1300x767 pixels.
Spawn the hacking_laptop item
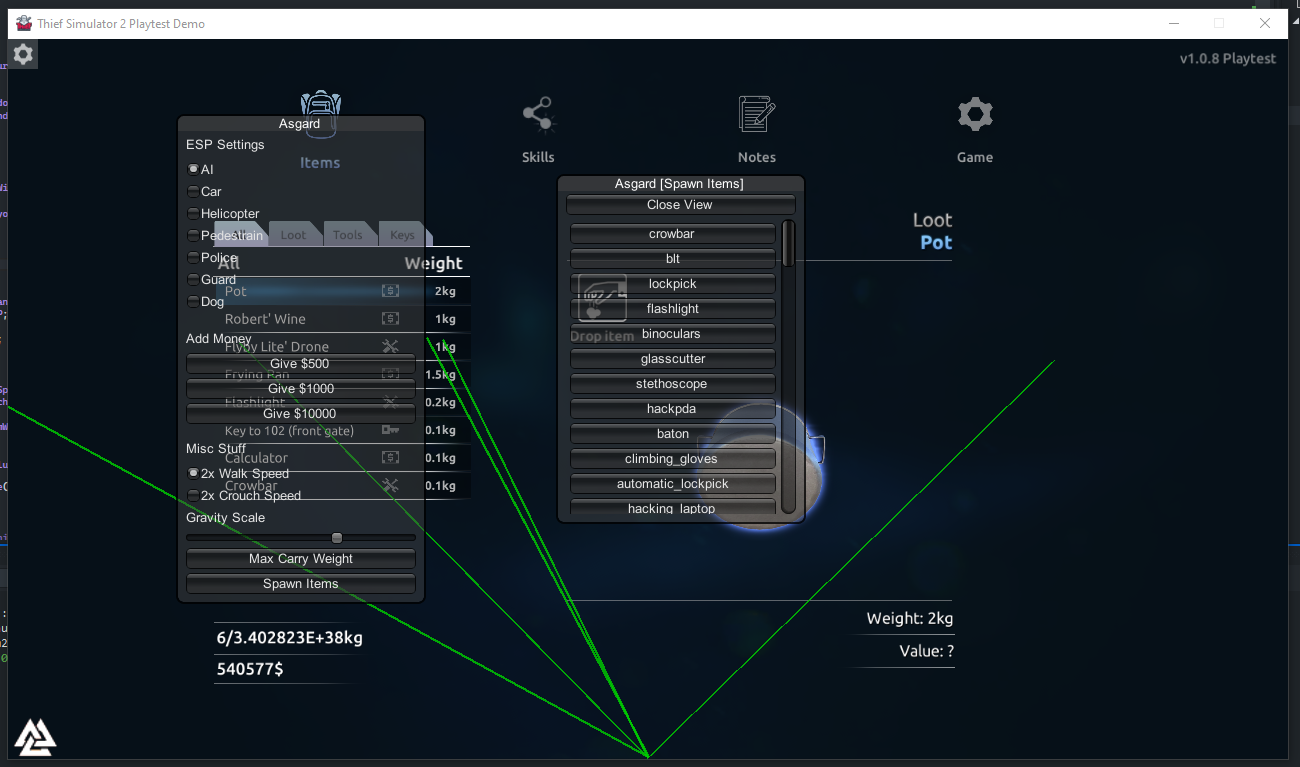coord(672,507)
